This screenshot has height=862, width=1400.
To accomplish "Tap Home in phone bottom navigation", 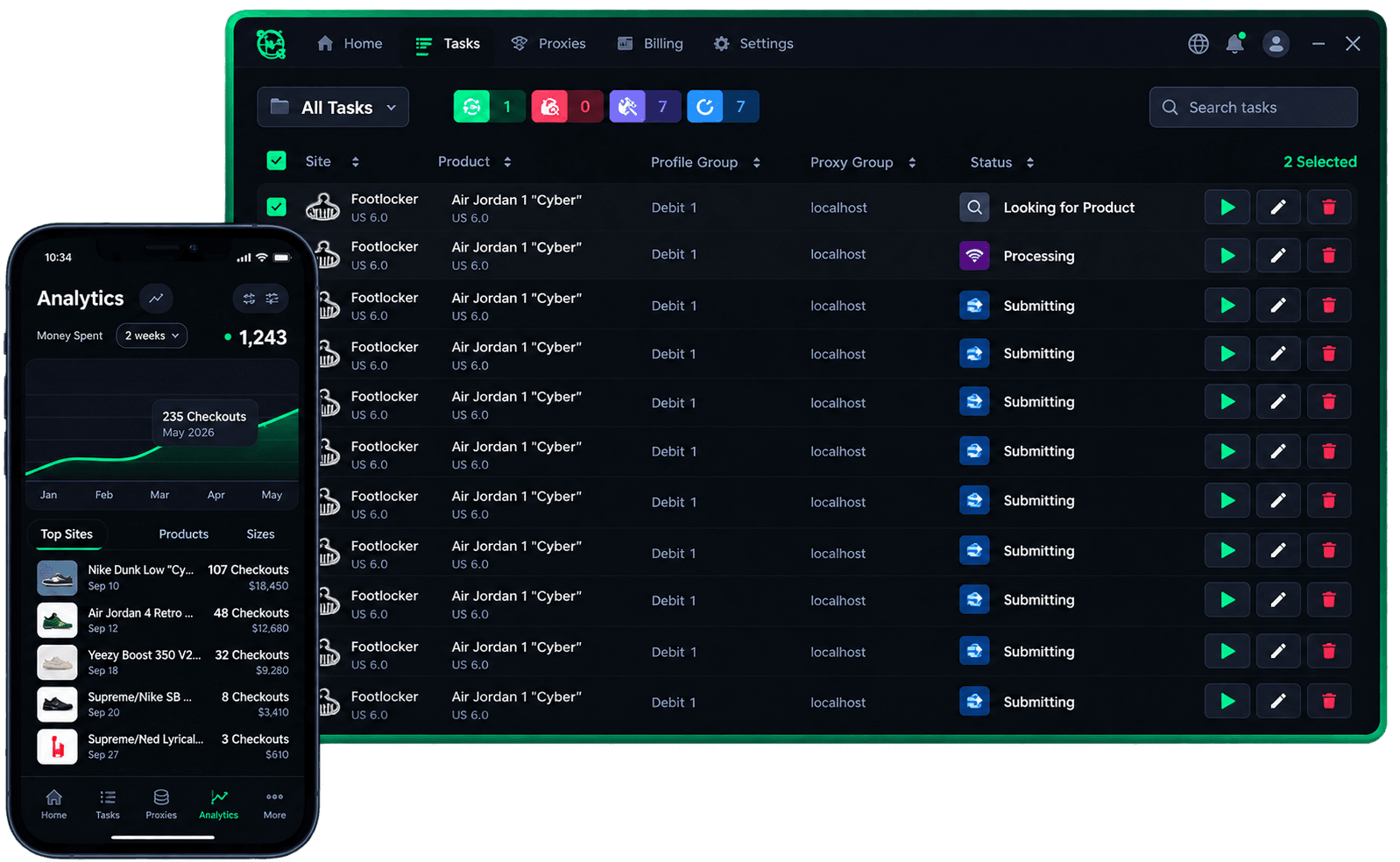I will [53, 803].
